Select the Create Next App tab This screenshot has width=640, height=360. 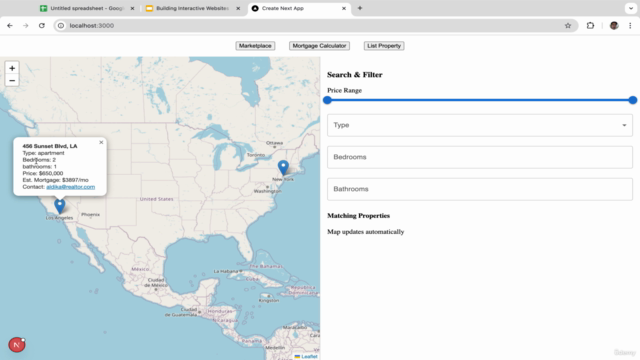click(x=299, y=8)
